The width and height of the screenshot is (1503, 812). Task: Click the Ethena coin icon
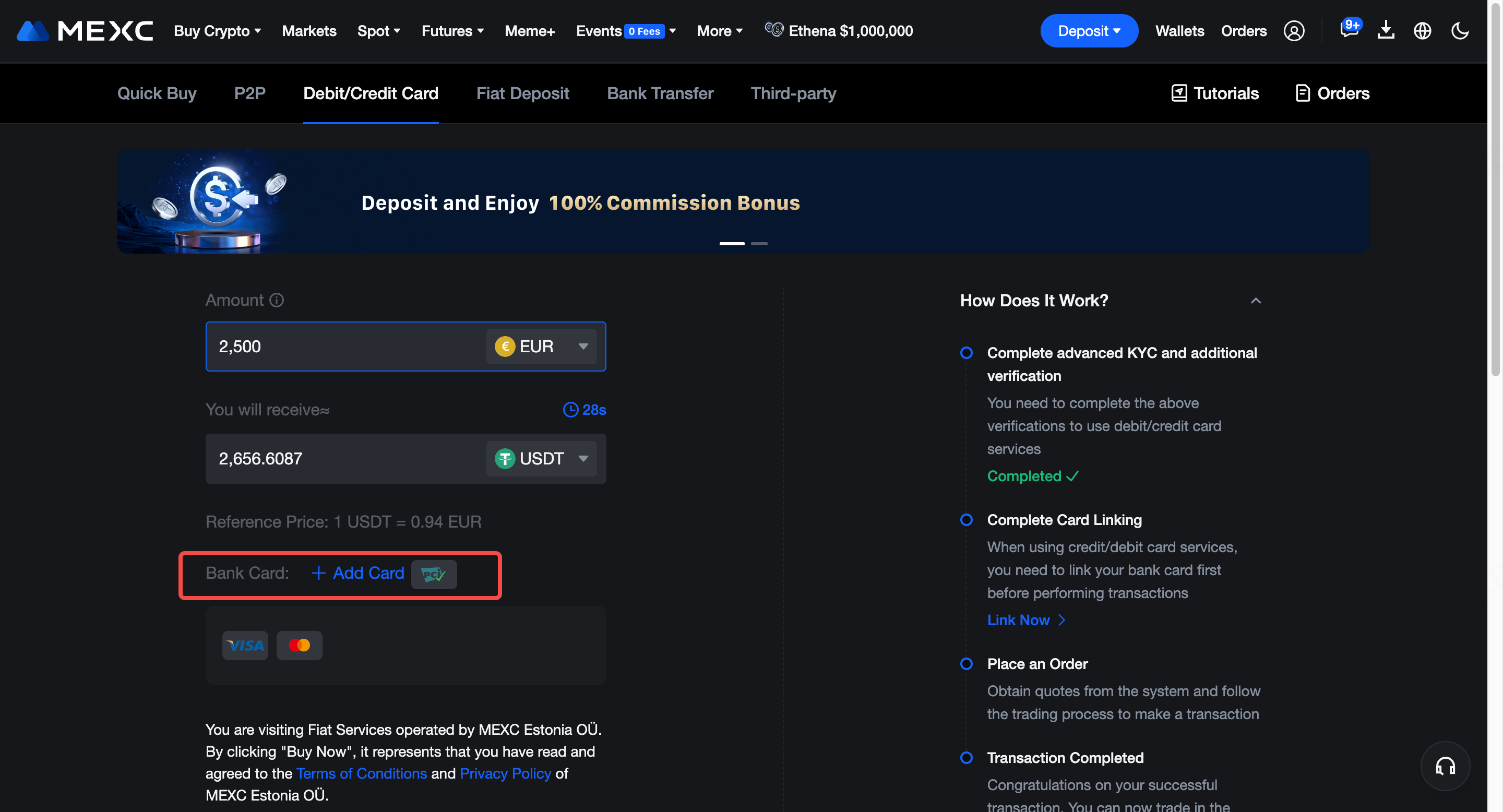point(773,29)
